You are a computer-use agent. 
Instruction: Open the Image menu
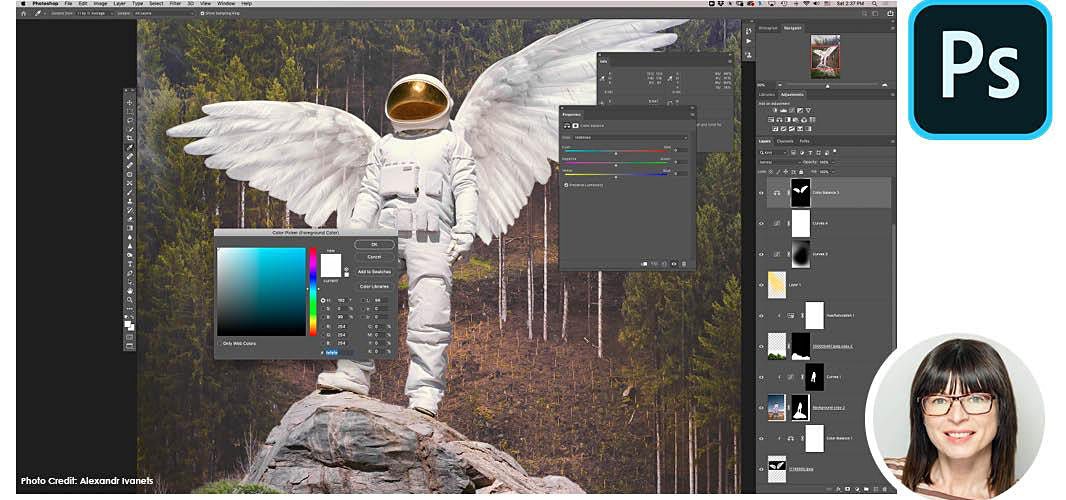click(x=101, y=3)
